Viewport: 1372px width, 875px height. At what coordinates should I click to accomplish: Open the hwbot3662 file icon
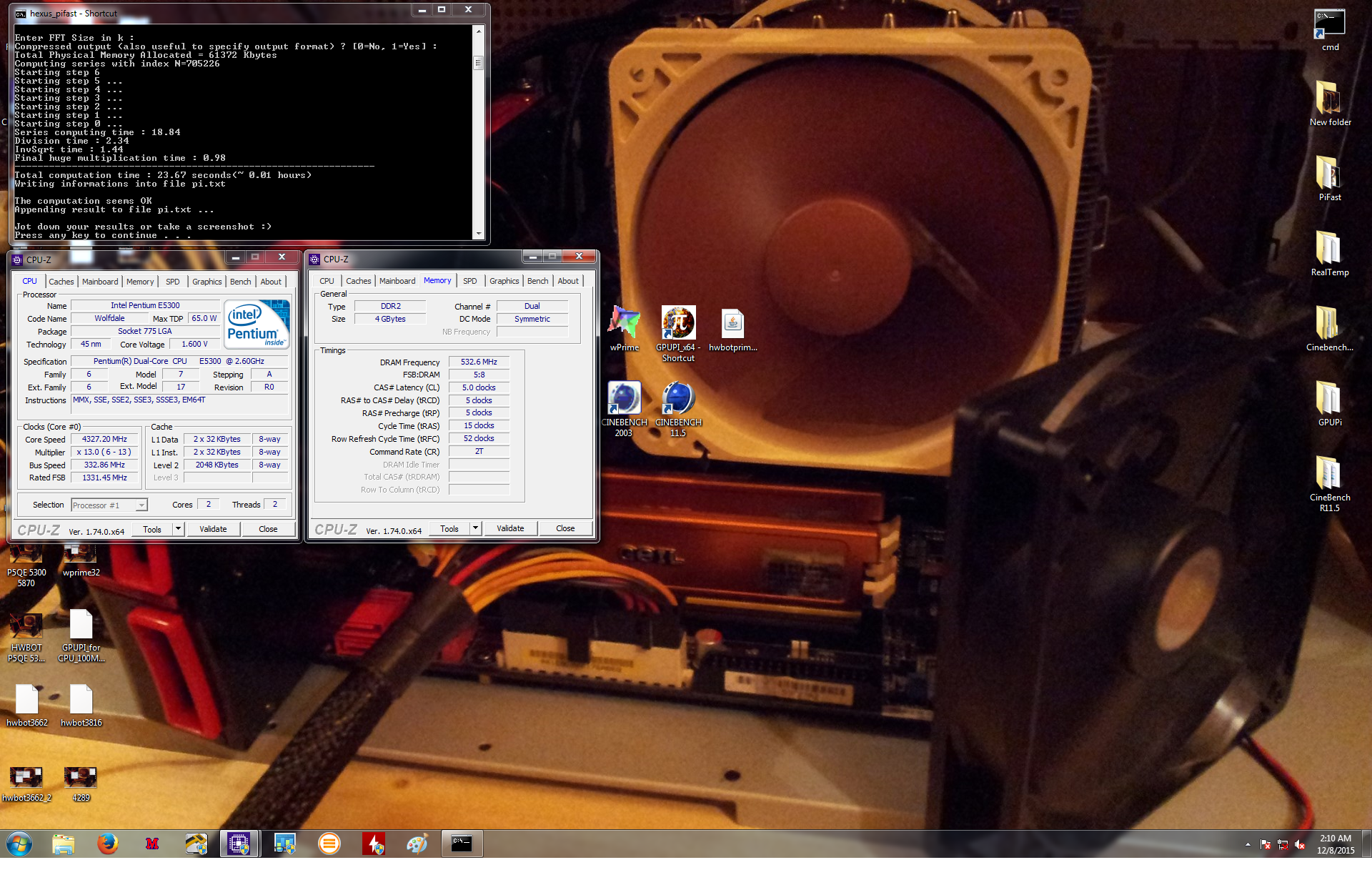pyautogui.click(x=26, y=706)
